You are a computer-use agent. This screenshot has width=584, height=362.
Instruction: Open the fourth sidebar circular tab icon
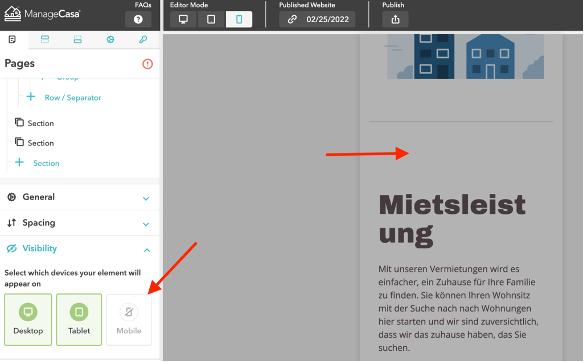click(110, 39)
